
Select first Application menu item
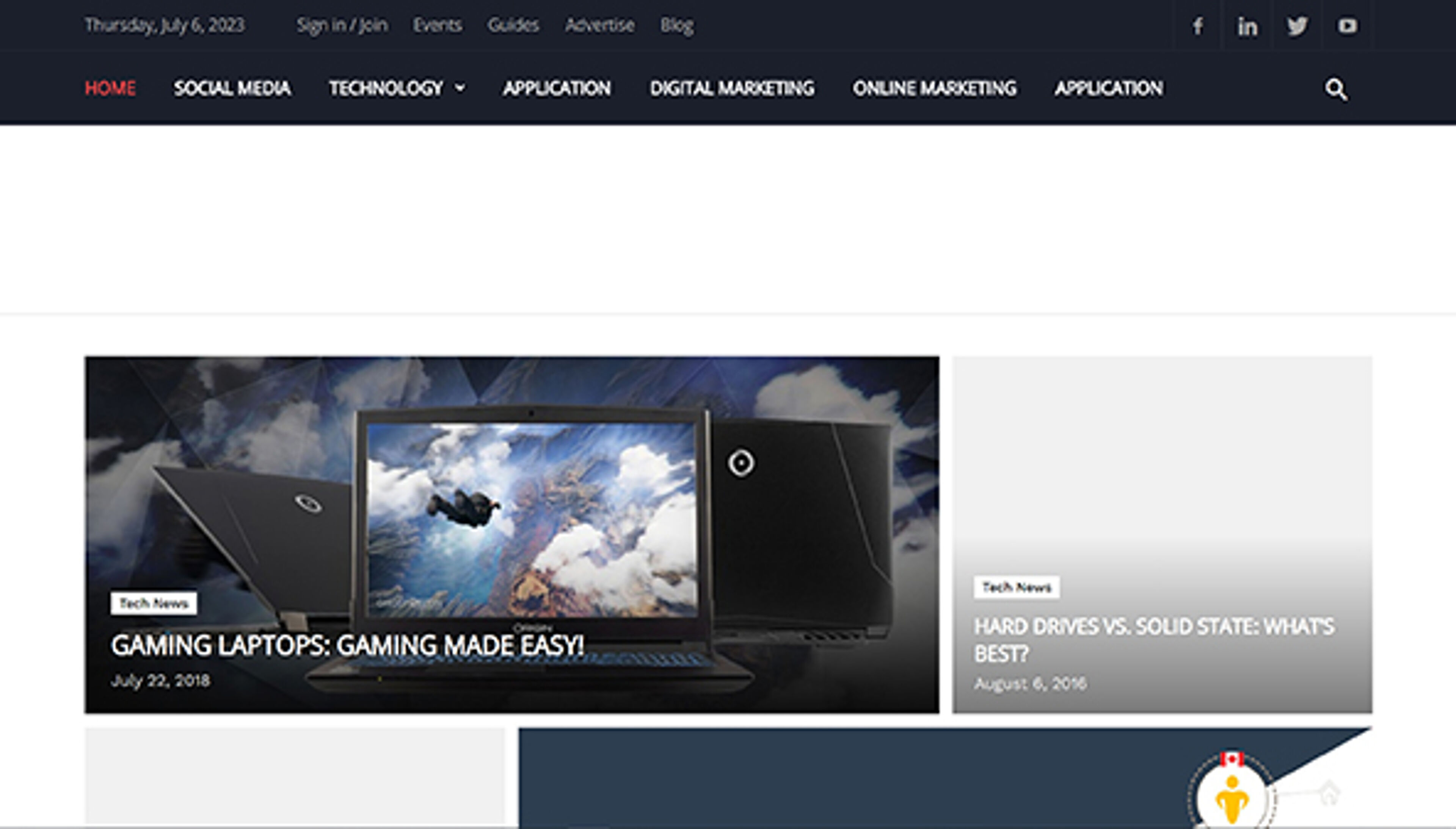click(x=557, y=88)
